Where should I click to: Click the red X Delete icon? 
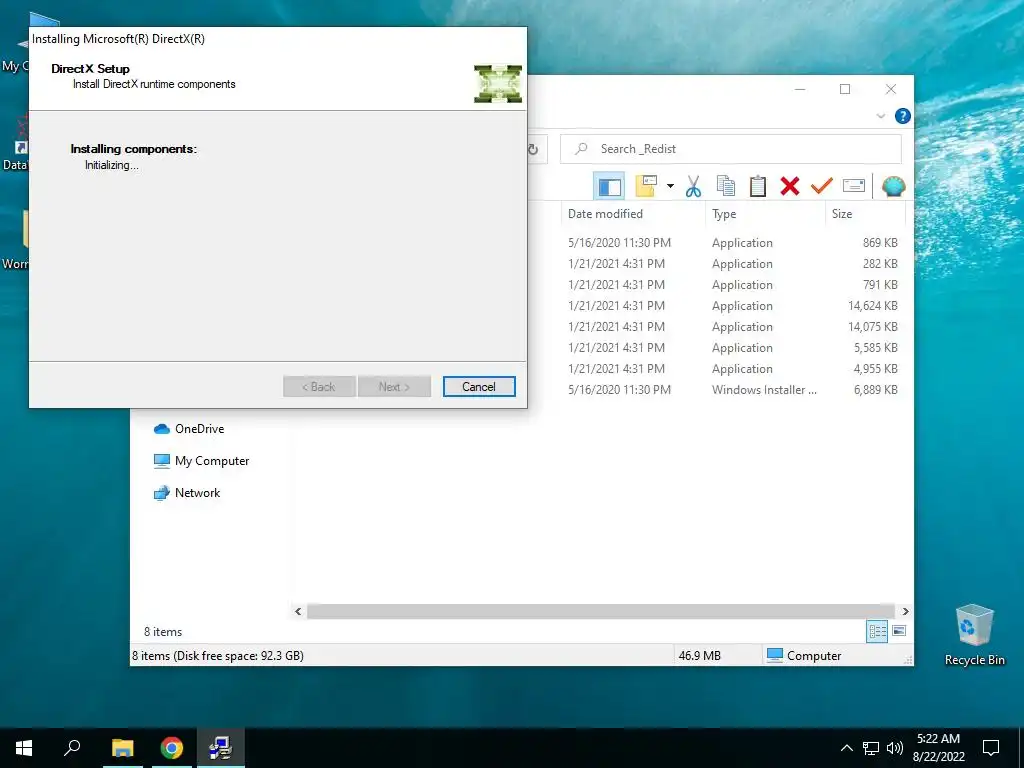790,186
